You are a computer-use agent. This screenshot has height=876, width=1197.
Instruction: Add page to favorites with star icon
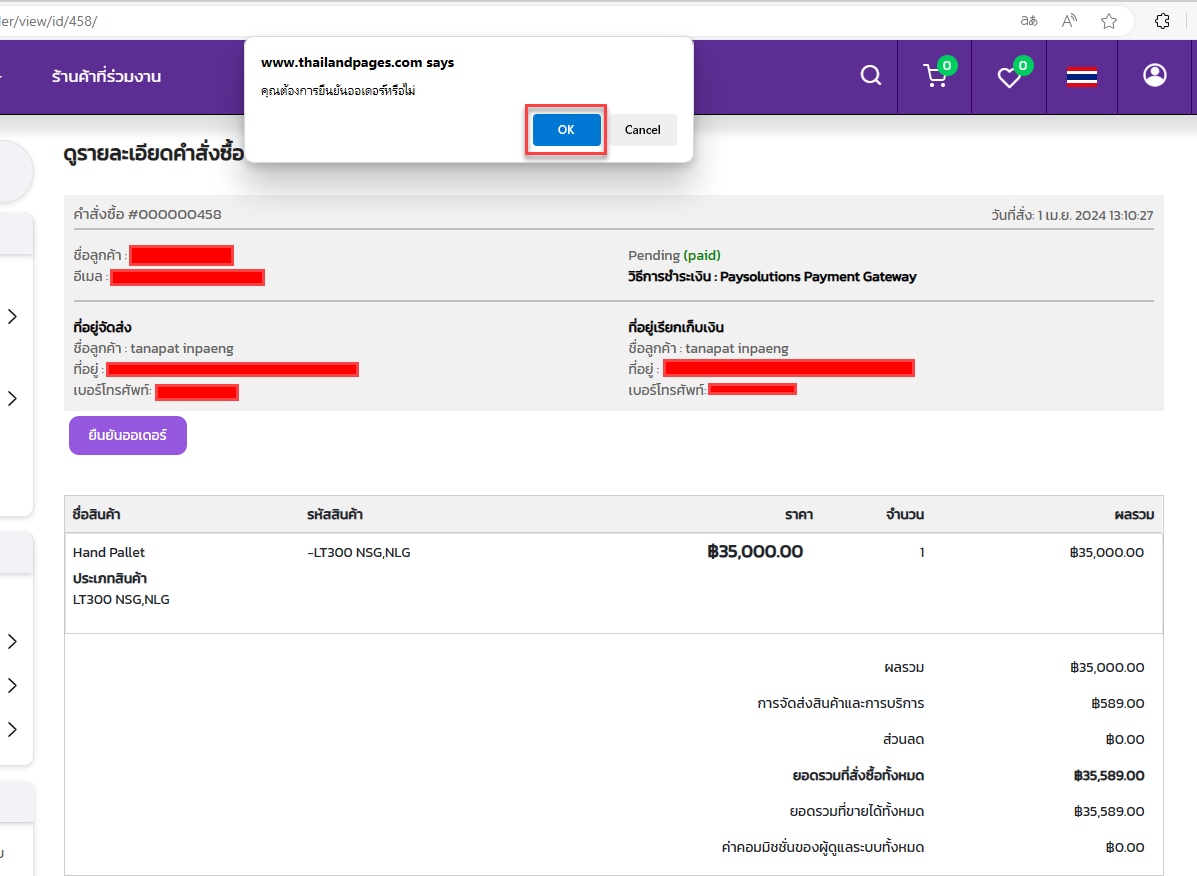(x=1109, y=21)
